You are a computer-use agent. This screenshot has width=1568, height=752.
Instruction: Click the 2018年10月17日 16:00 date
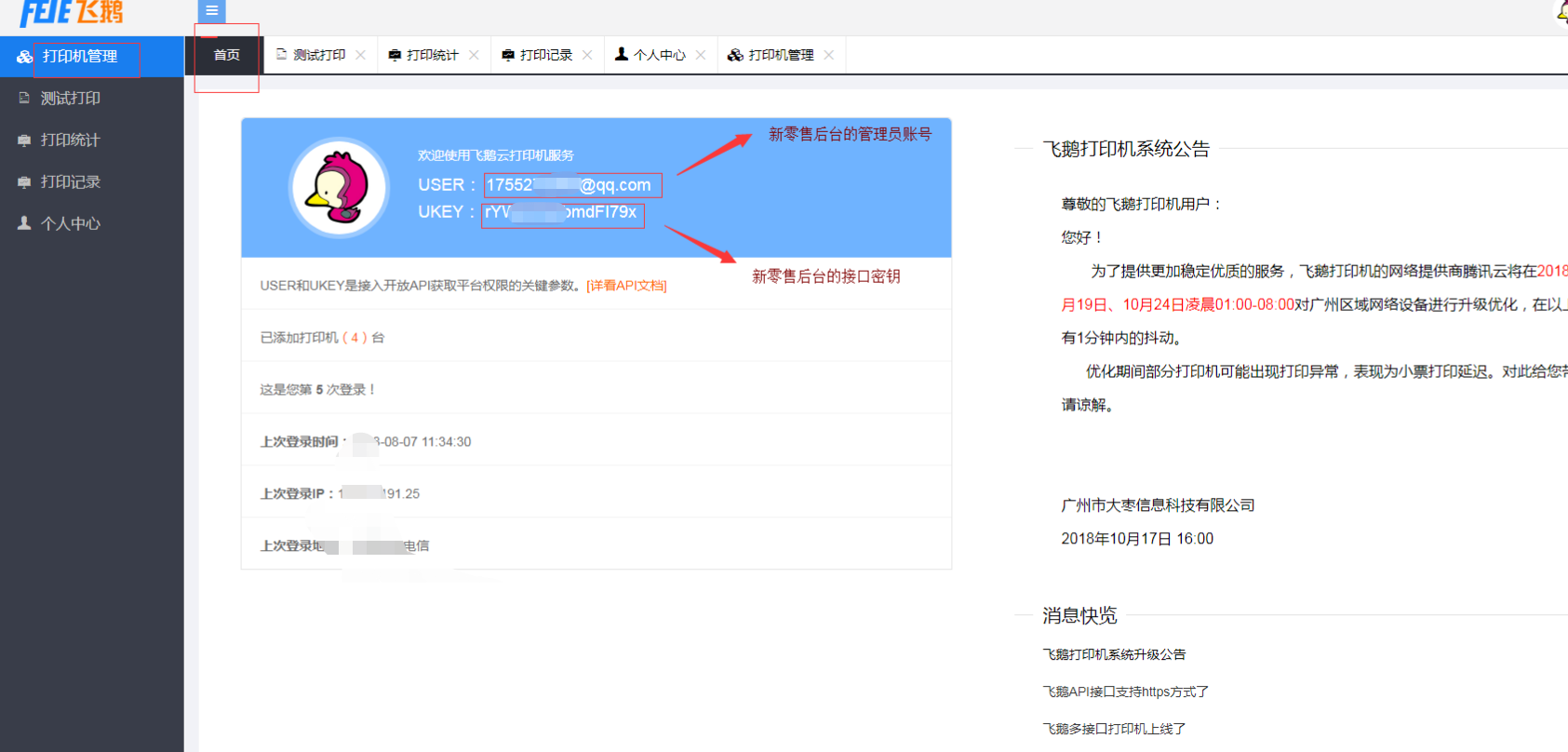1137,539
